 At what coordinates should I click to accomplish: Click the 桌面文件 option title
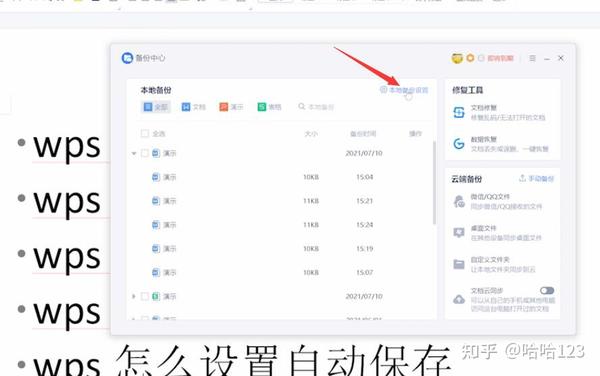click(x=483, y=228)
